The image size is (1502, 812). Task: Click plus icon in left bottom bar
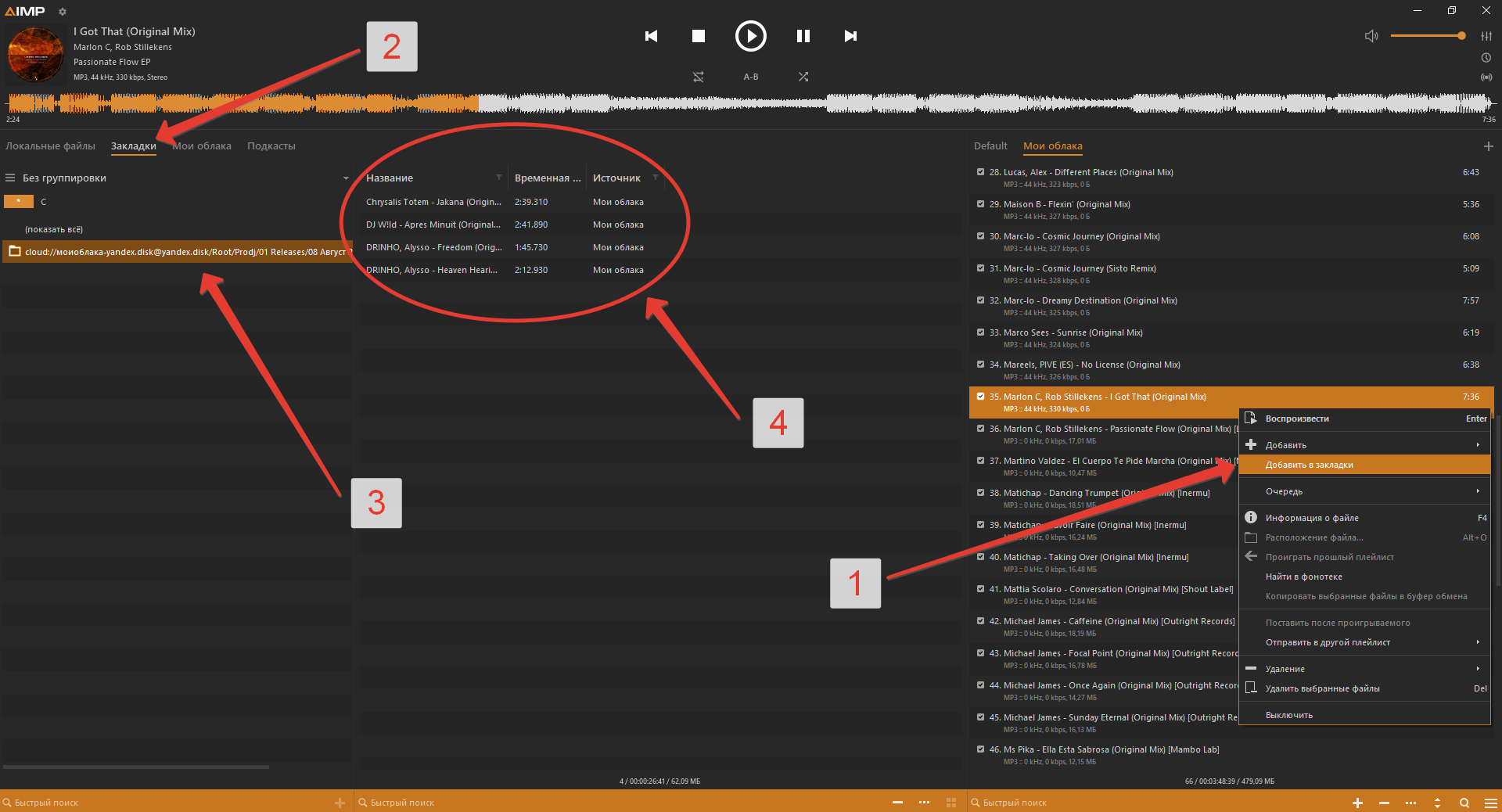tap(340, 803)
